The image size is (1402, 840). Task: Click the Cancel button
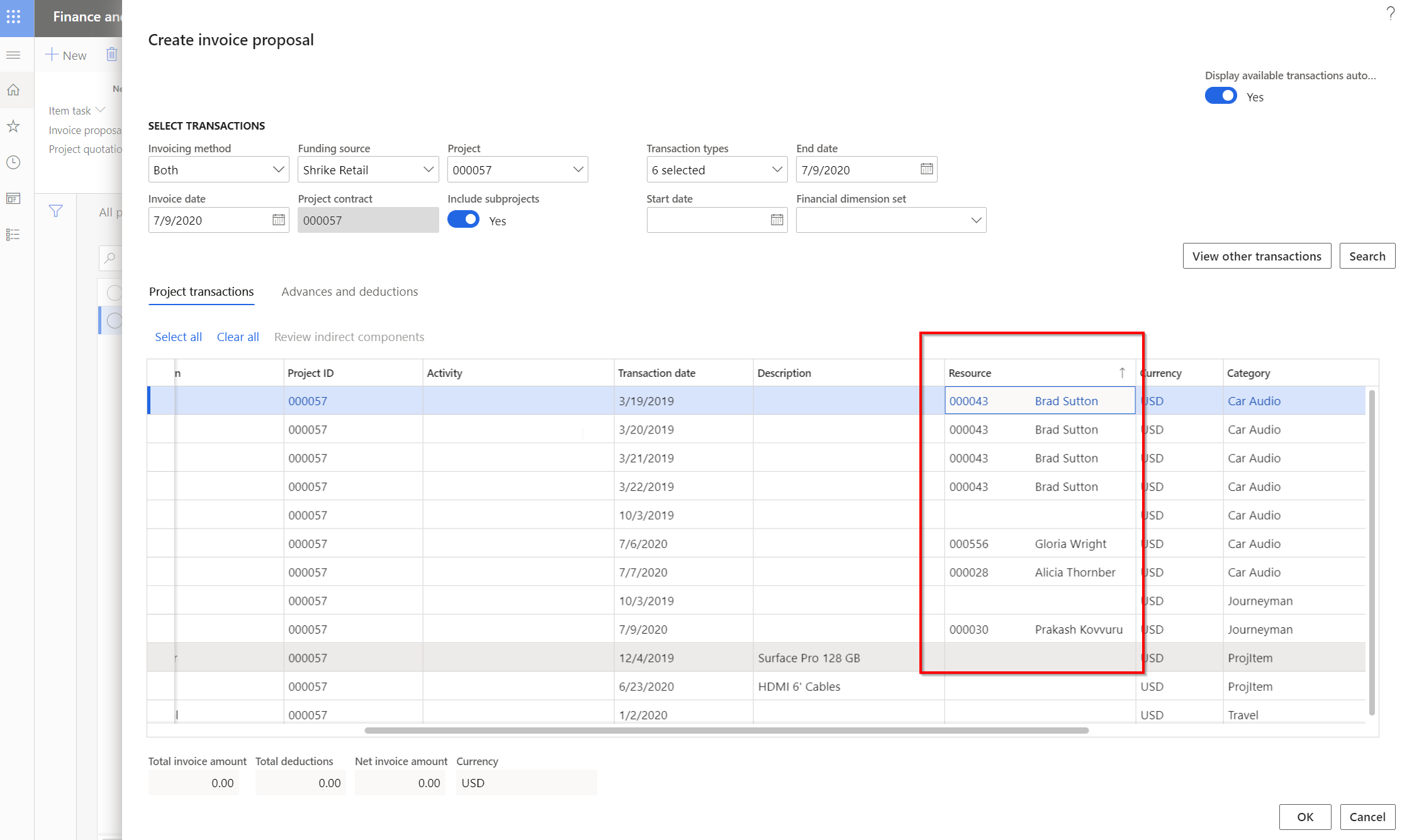coord(1367,817)
